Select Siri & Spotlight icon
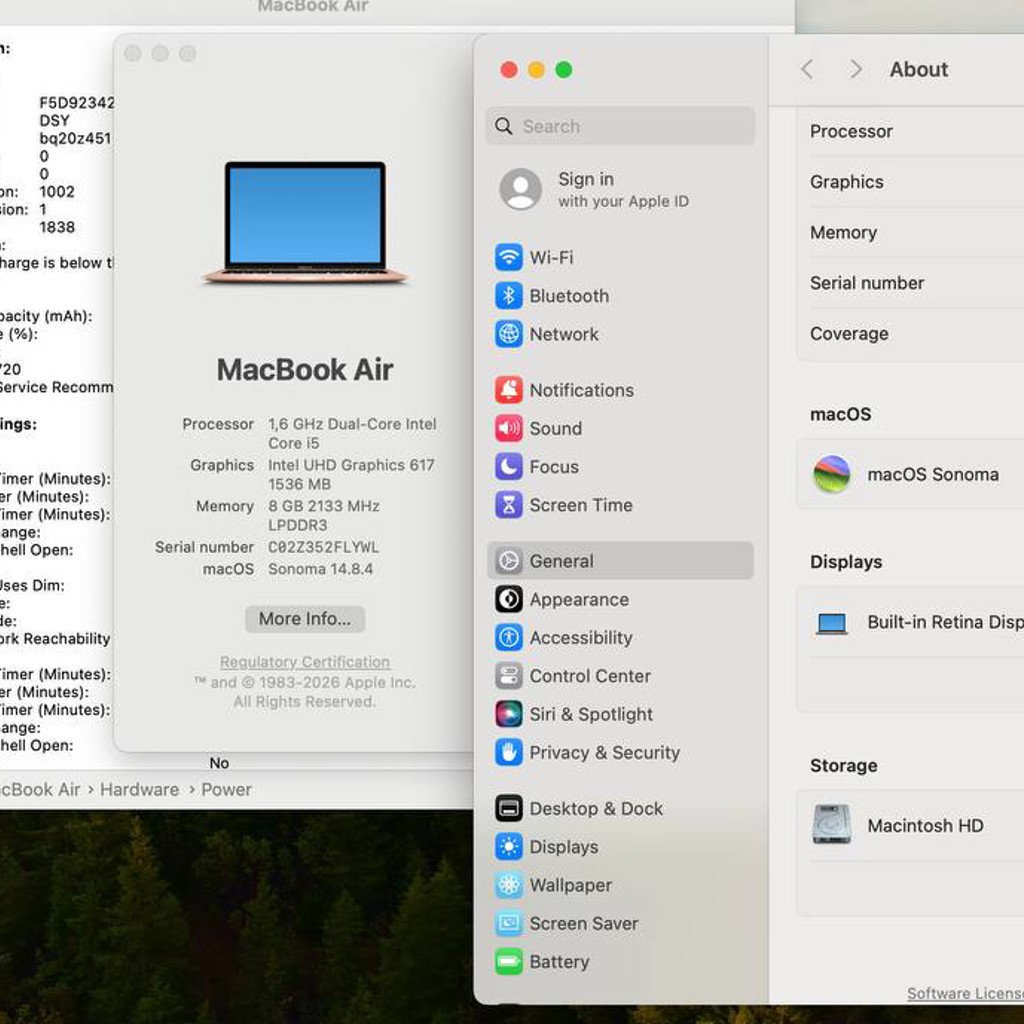Screen dimensions: 1024x1024 pyautogui.click(x=508, y=714)
